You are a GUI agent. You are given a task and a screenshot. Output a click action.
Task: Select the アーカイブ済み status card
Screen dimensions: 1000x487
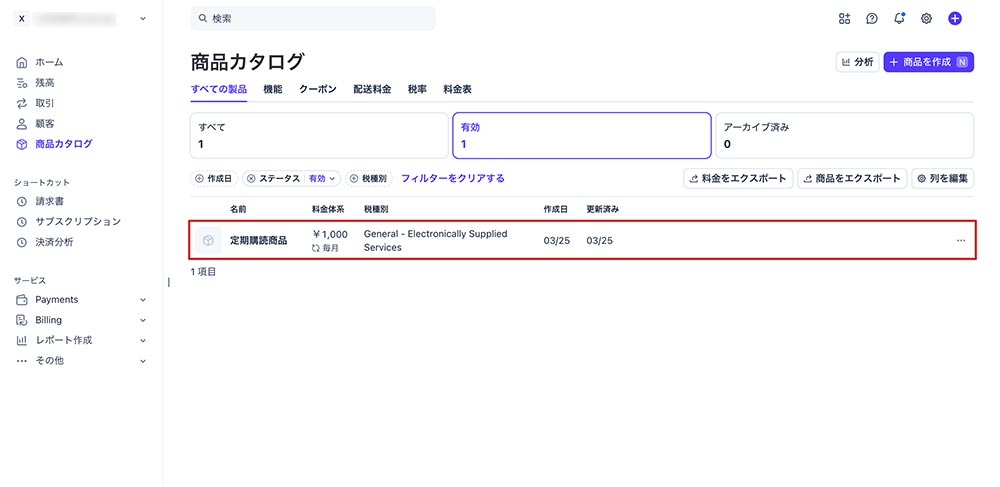(844, 135)
